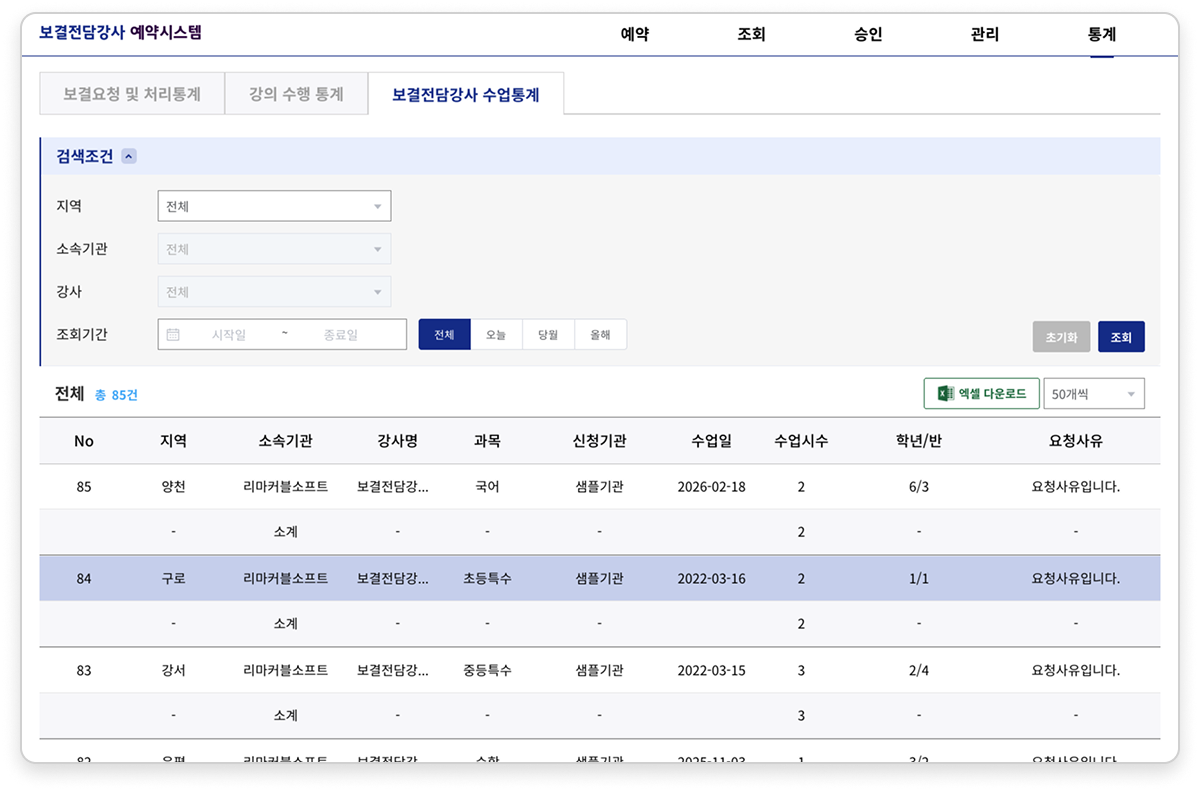Select the 오늘 period option
Image resolution: width=1200 pixels, height=792 pixels.
point(496,335)
